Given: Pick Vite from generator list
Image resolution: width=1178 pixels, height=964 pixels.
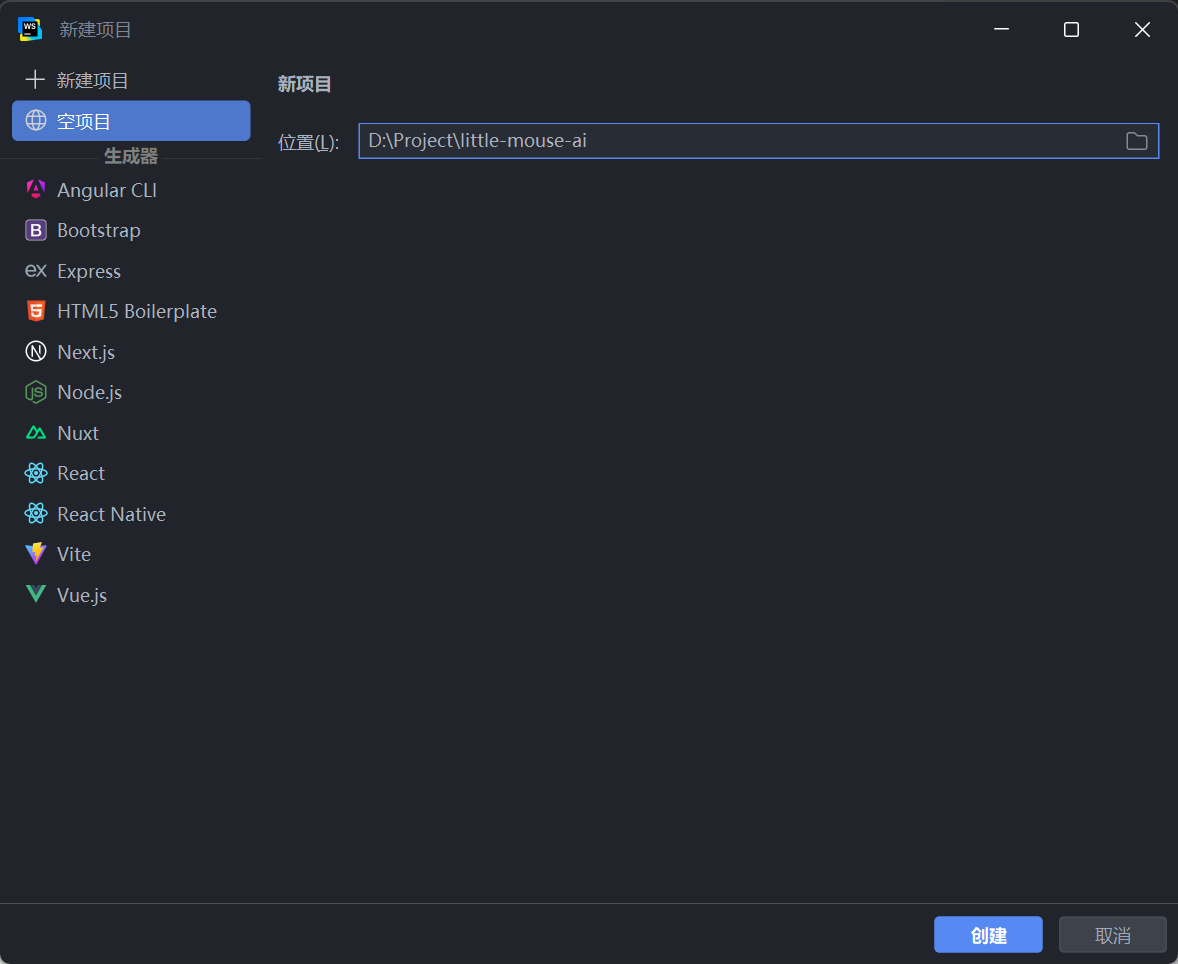Looking at the screenshot, I should tap(131, 554).
